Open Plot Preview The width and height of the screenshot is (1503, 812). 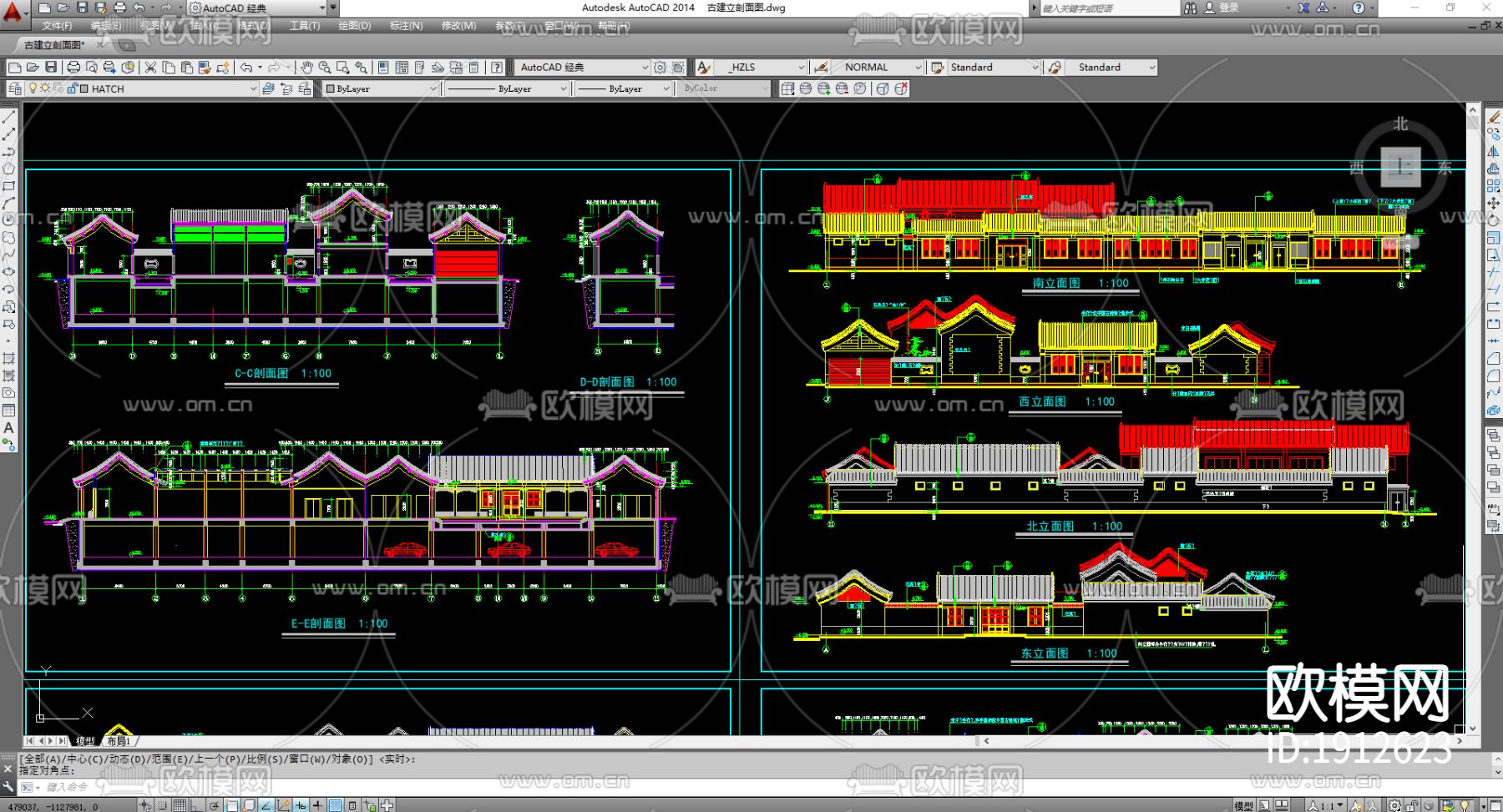[x=92, y=67]
